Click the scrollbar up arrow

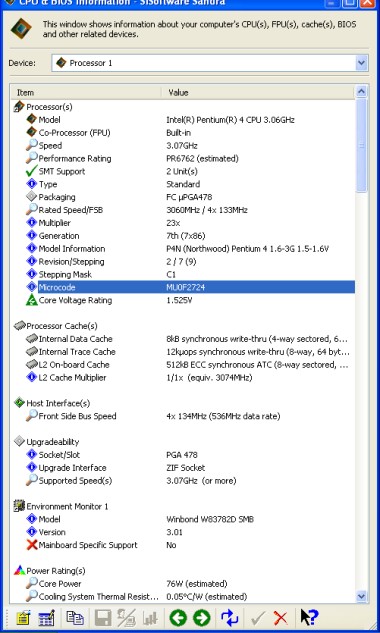click(x=361, y=92)
